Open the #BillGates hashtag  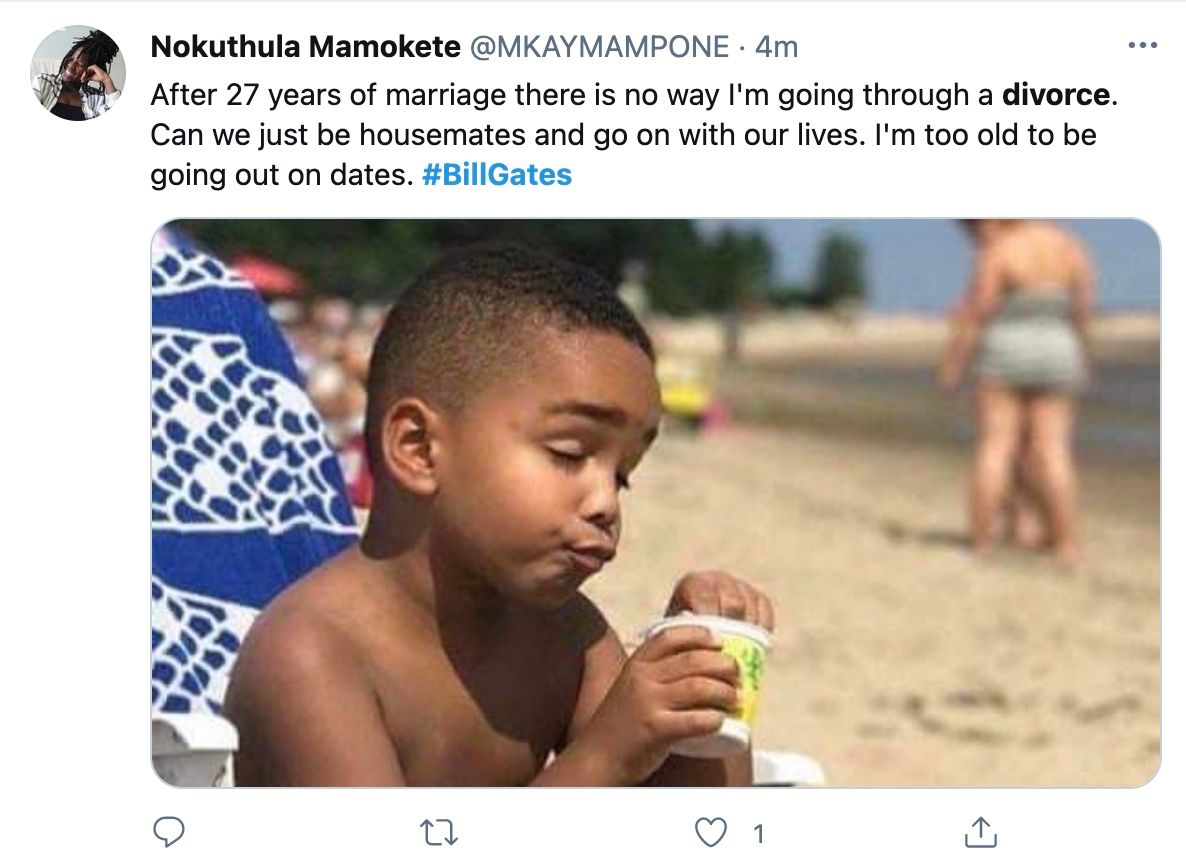[497, 175]
